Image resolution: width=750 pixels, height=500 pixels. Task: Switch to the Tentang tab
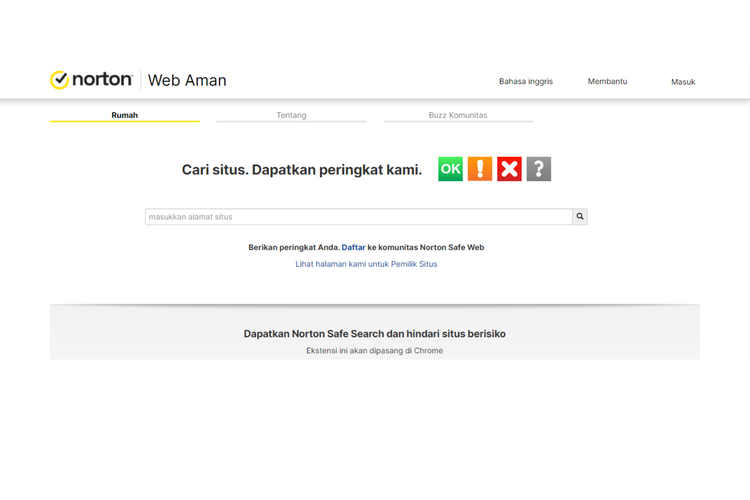(291, 115)
